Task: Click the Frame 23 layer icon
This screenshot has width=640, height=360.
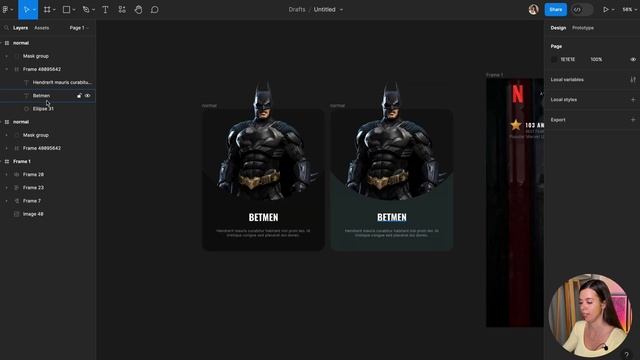Action: (x=17, y=188)
